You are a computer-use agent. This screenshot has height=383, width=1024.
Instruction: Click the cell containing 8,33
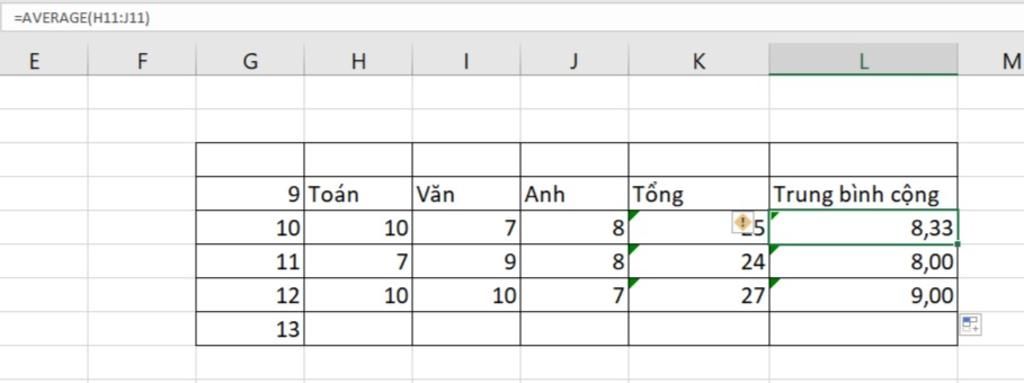click(x=863, y=227)
